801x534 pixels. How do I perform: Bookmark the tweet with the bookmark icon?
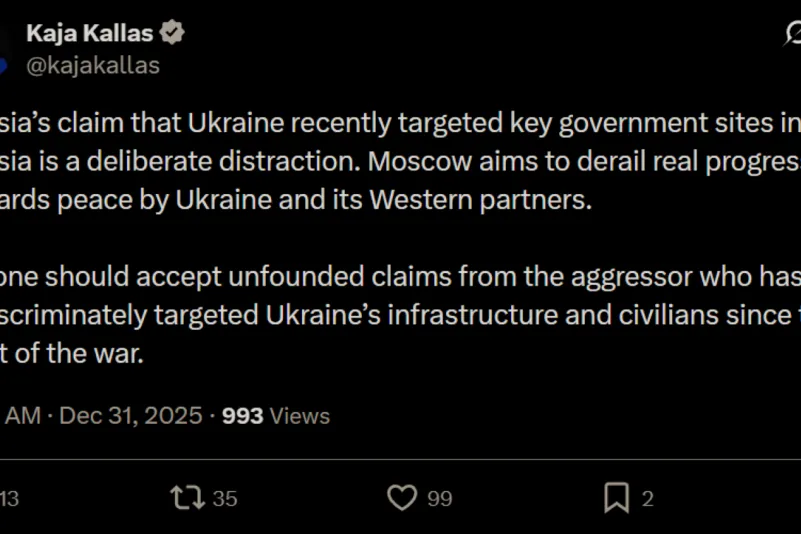[x=616, y=497]
